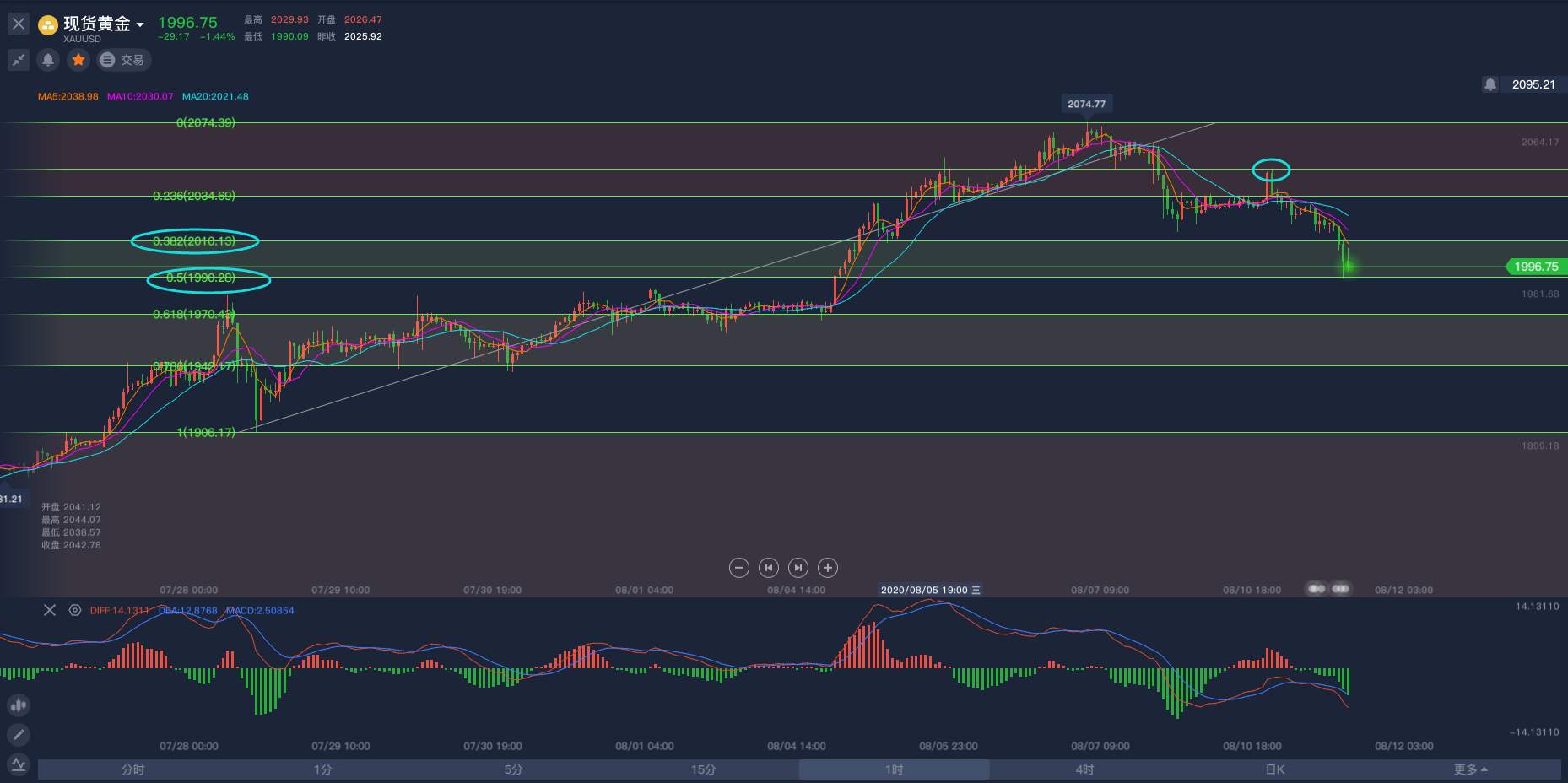
Task: Jump to the next bar
Action: 798,568
